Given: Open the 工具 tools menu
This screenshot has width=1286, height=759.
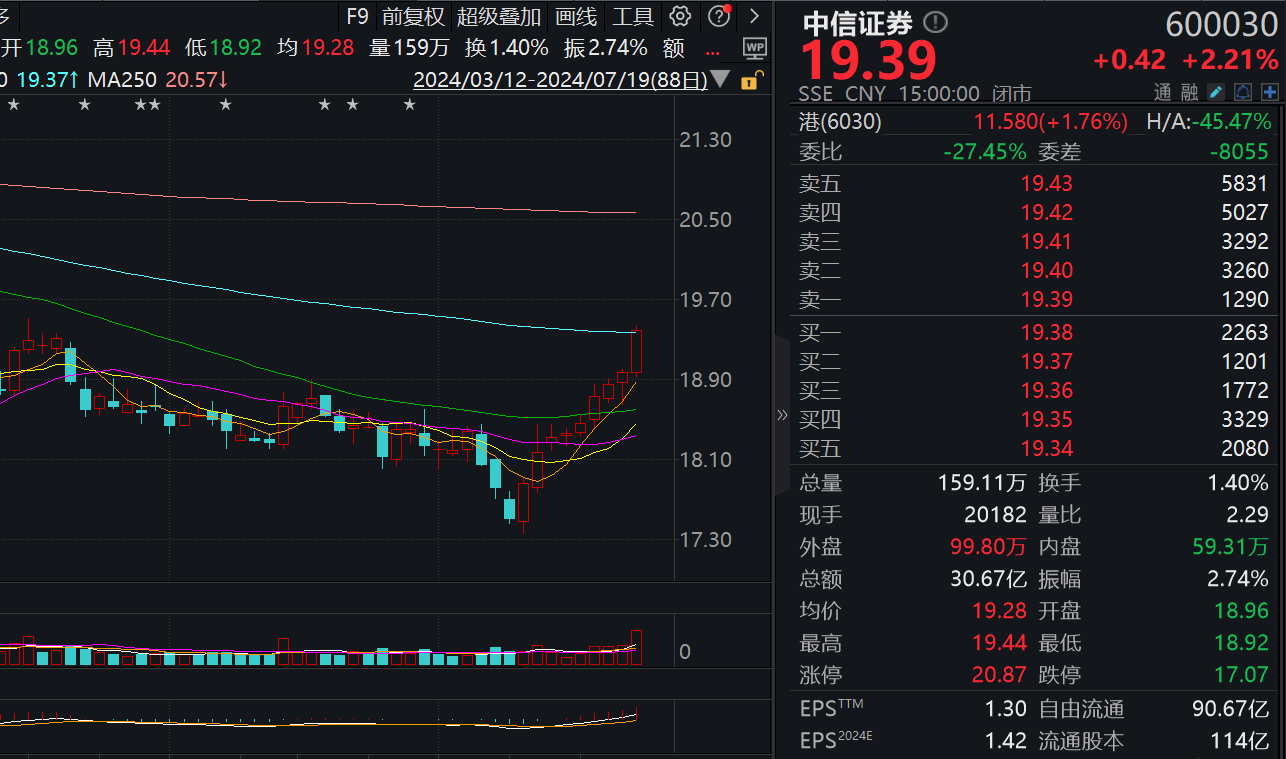Looking at the screenshot, I should tap(632, 16).
